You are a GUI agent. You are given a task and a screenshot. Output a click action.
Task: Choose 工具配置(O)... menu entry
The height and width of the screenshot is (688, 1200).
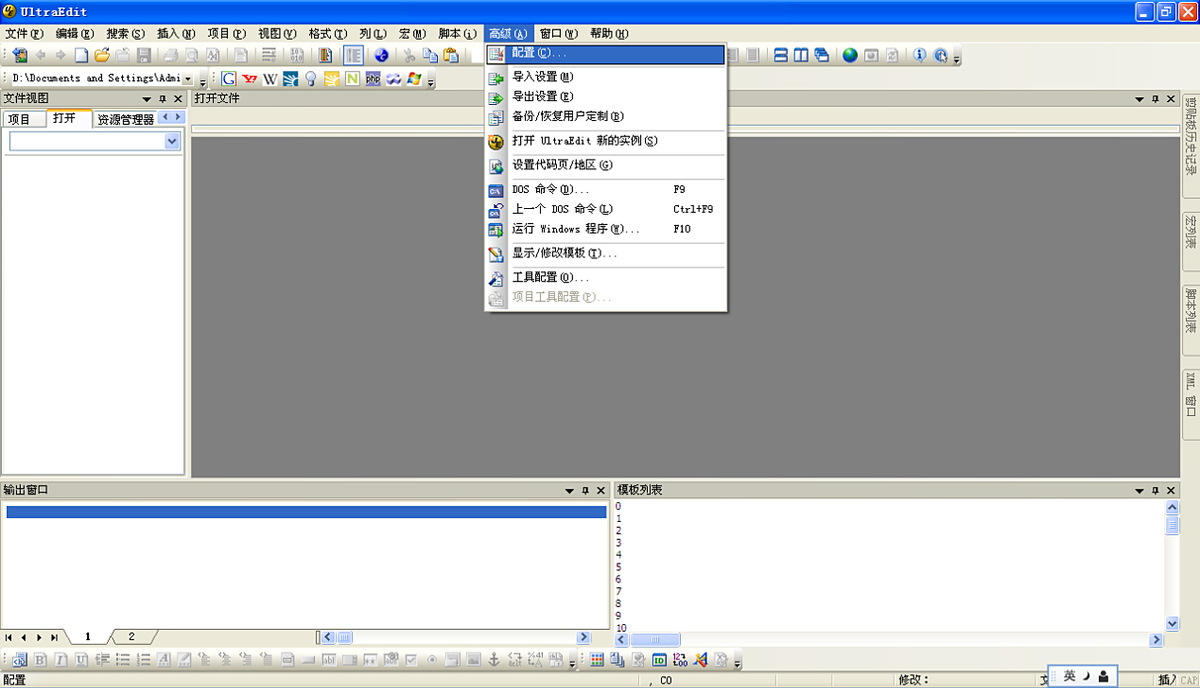pyautogui.click(x=550, y=277)
